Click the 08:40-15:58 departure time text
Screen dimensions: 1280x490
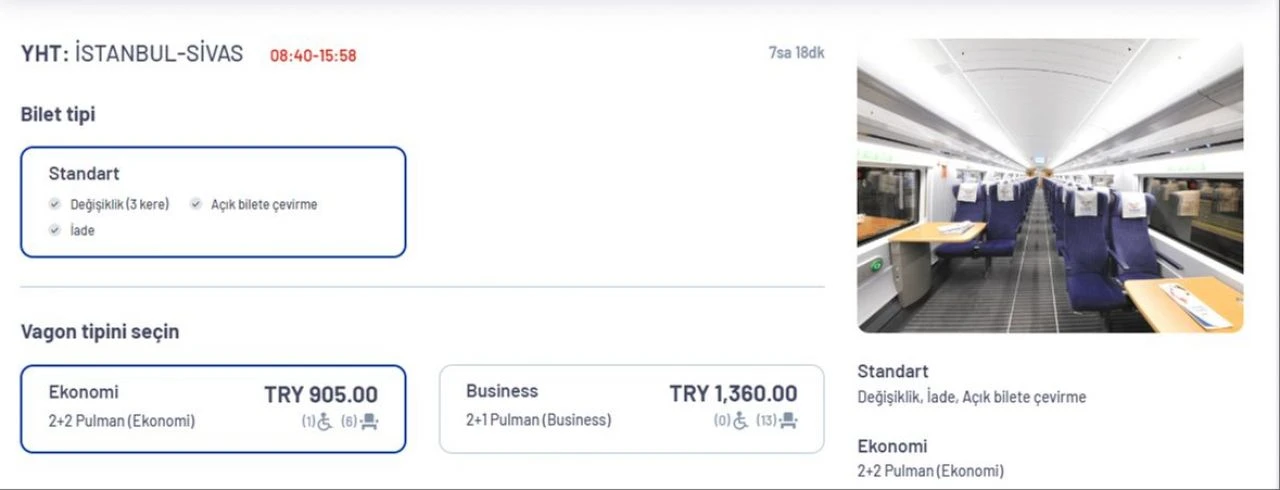(313, 56)
